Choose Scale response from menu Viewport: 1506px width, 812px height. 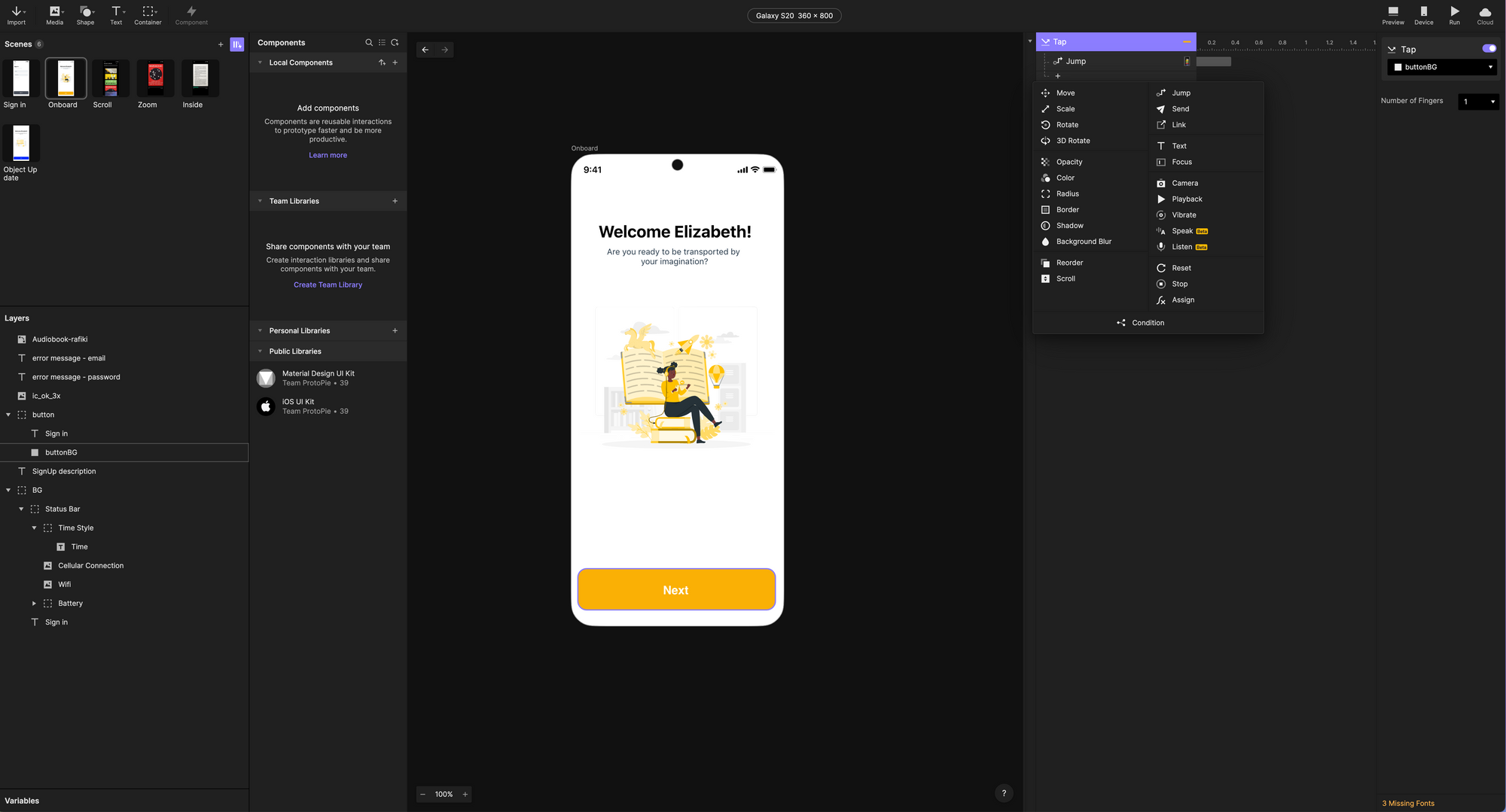(x=1090, y=109)
